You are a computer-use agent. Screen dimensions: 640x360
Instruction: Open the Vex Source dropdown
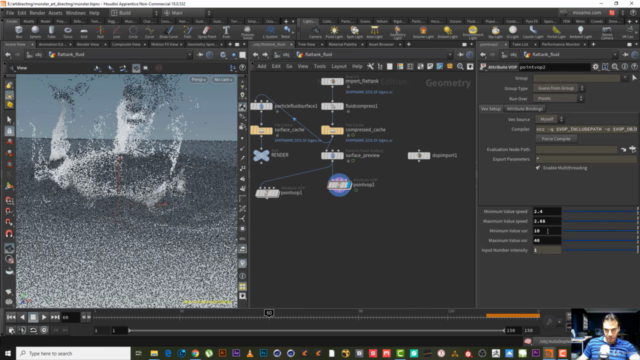tap(549, 119)
